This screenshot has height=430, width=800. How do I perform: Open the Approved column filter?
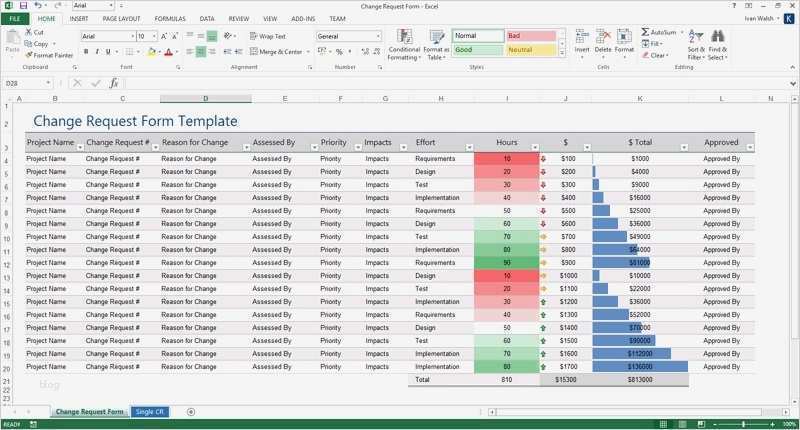[x=750, y=147]
